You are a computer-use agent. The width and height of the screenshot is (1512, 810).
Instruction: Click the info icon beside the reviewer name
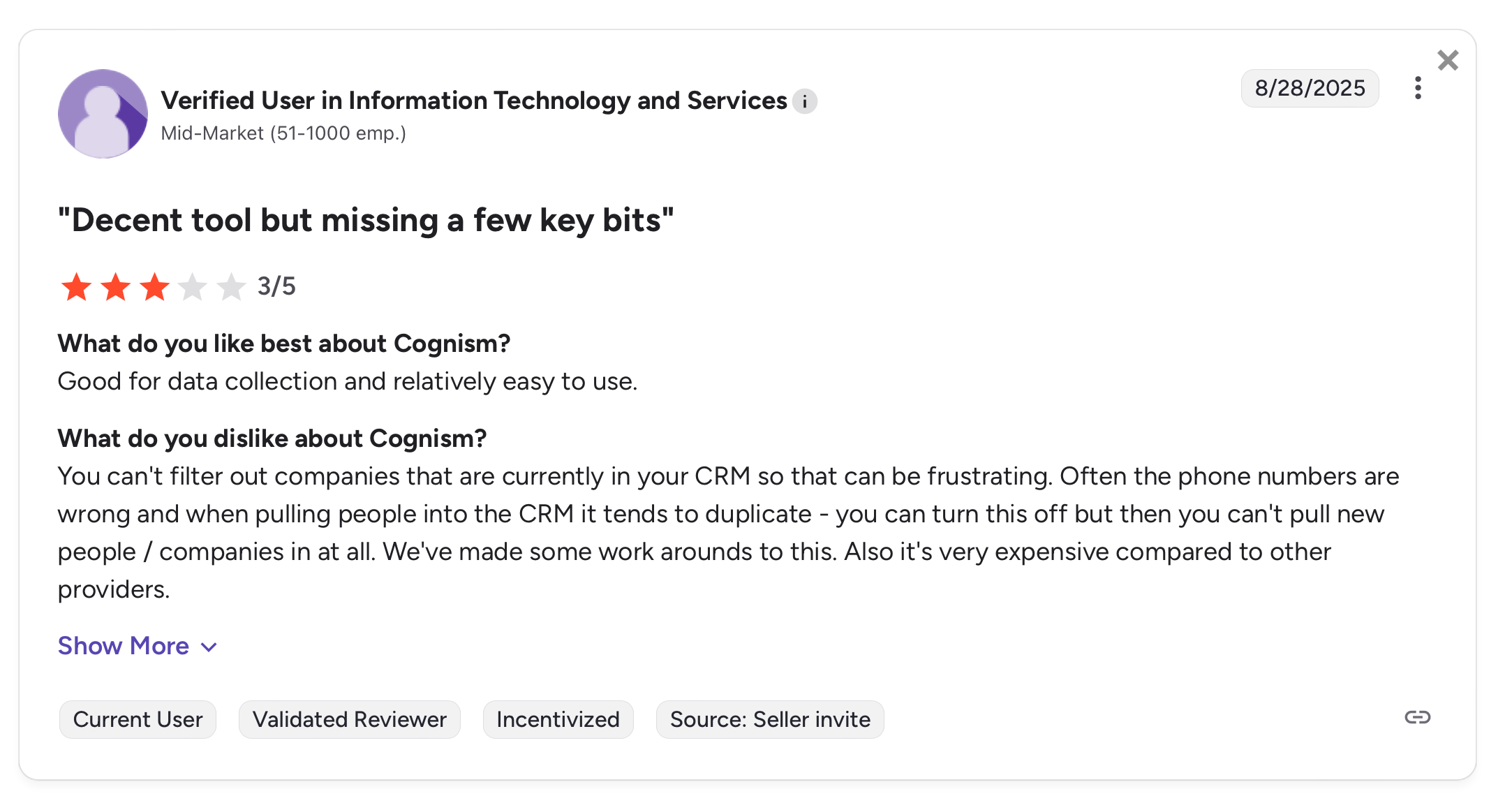pos(805,102)
